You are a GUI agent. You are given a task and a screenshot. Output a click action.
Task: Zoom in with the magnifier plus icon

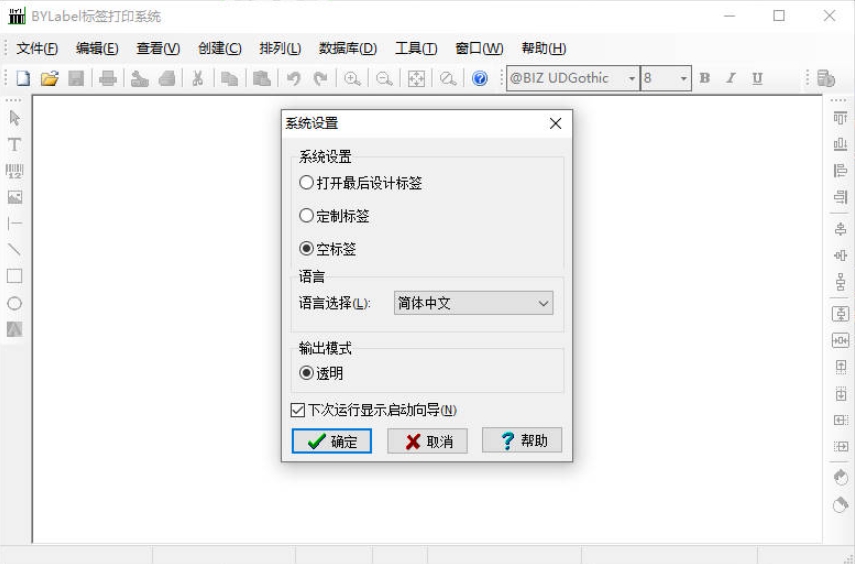click(352, 79)
